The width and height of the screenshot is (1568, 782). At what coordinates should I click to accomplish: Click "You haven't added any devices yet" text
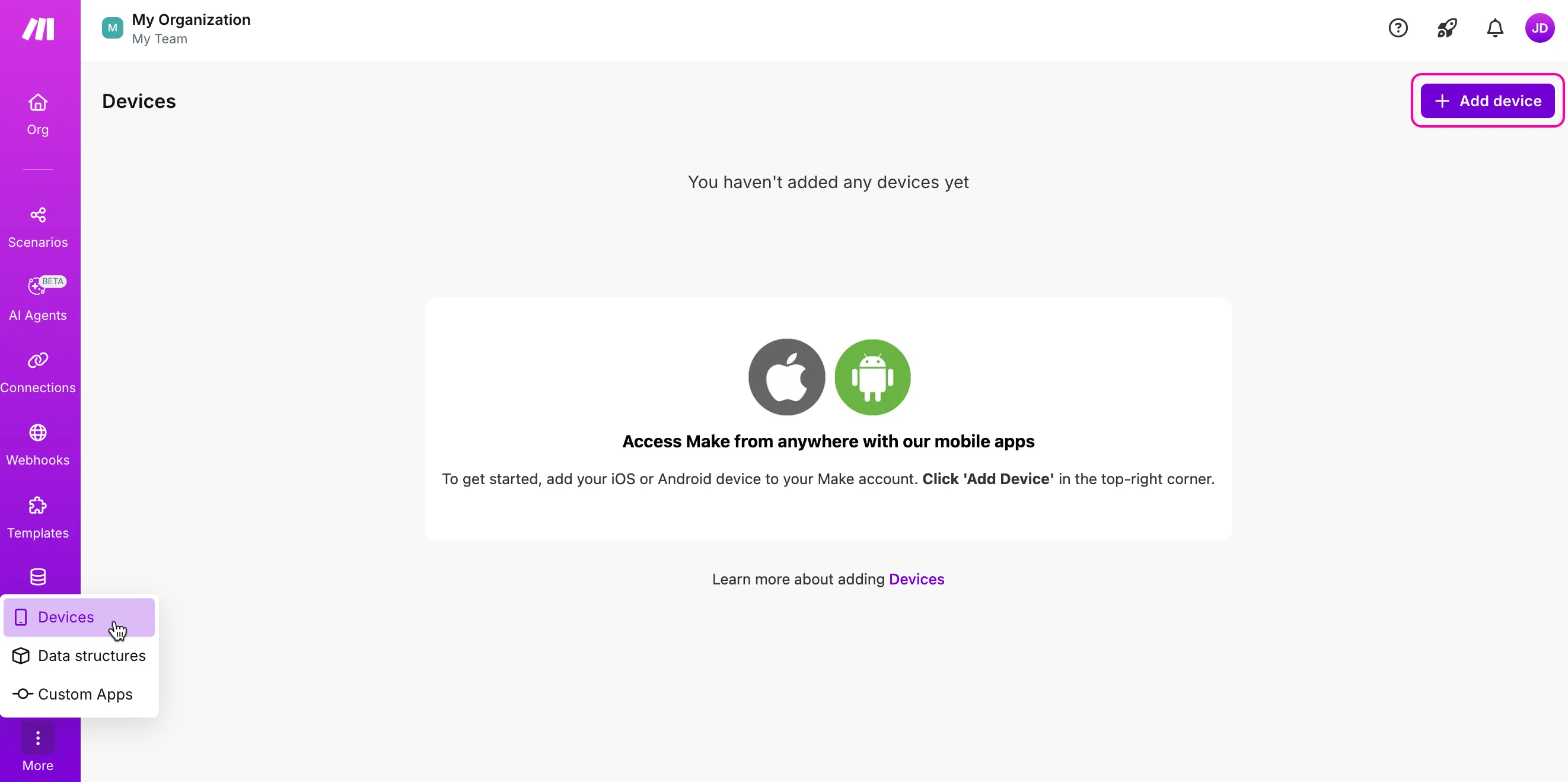828,182
